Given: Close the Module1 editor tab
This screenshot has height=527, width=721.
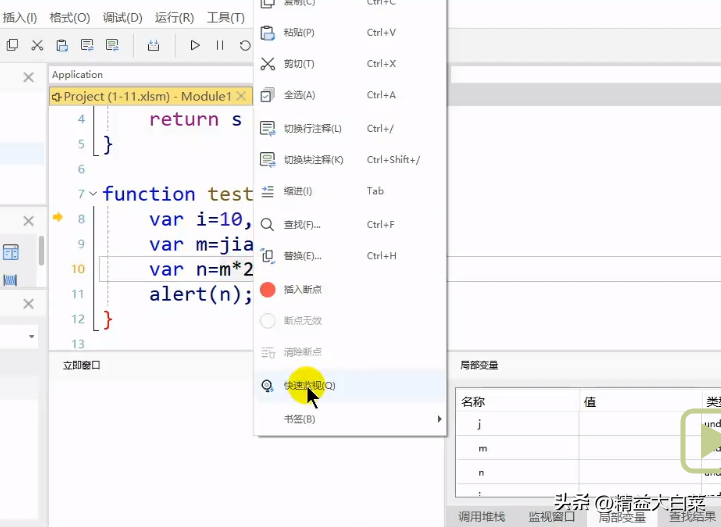Looking at the screenshot, I should pos(241,96).
